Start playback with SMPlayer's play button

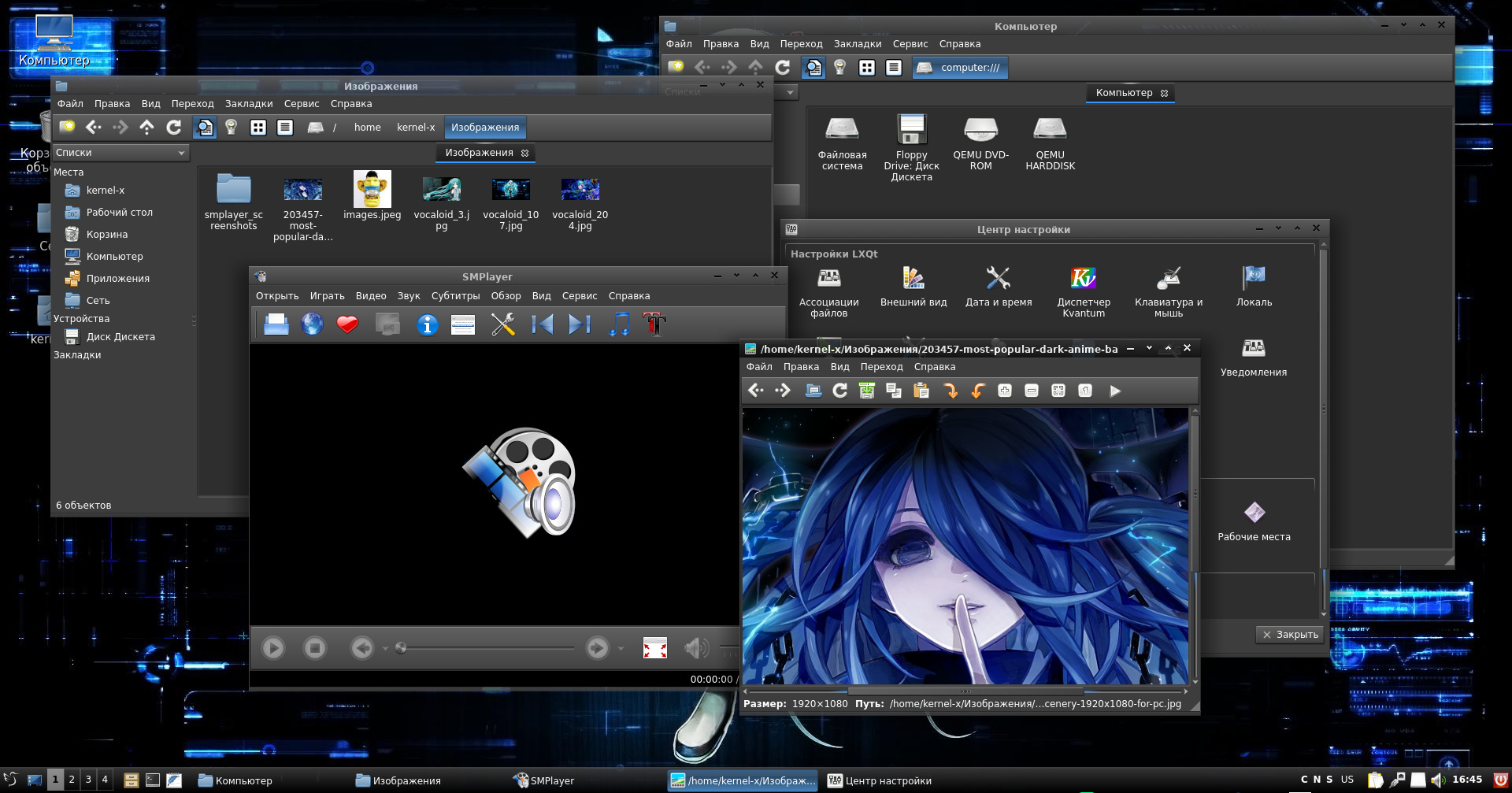273,648
